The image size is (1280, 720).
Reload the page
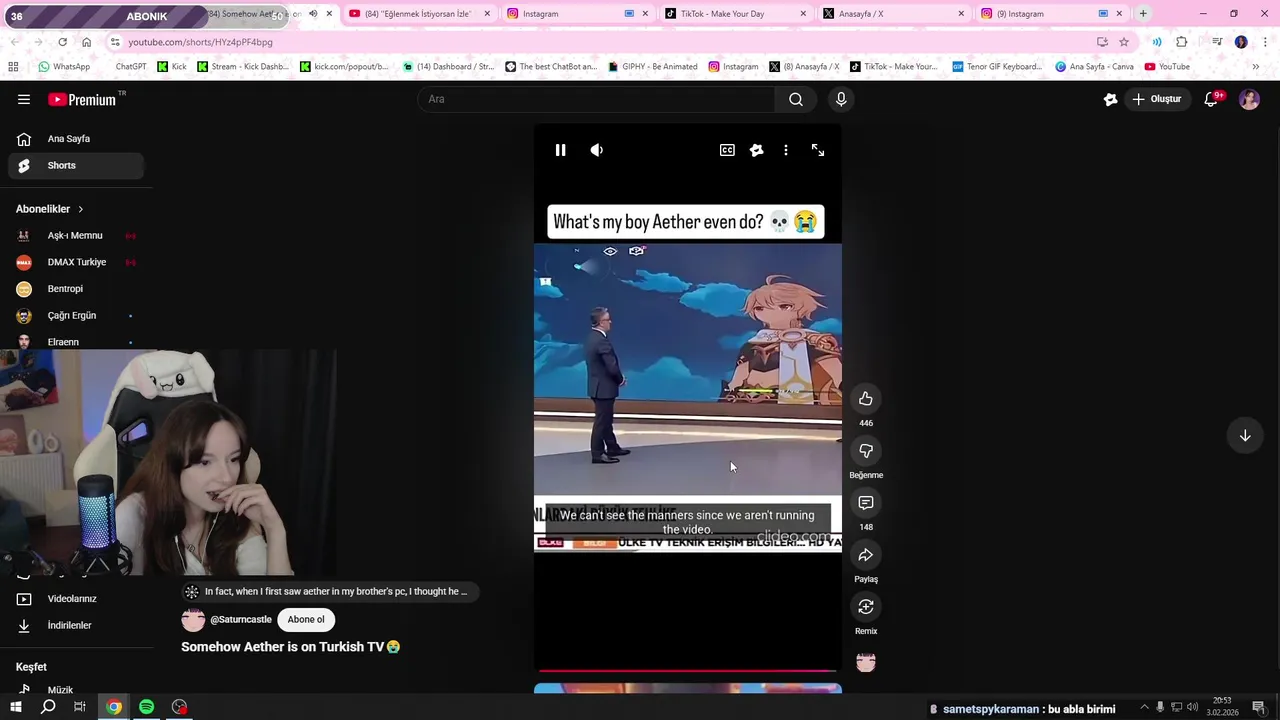(x=62, y=42)
